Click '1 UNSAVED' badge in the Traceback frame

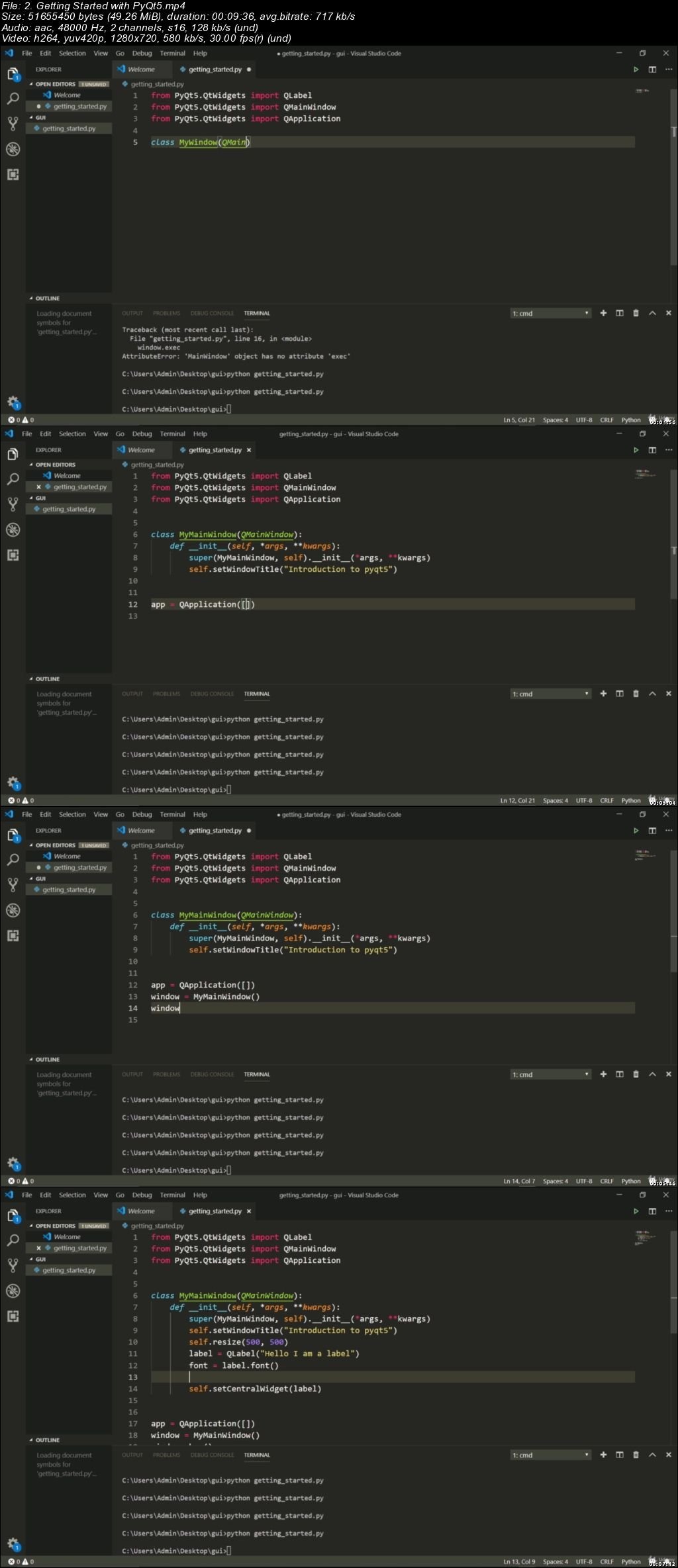(x=94, y=84)
